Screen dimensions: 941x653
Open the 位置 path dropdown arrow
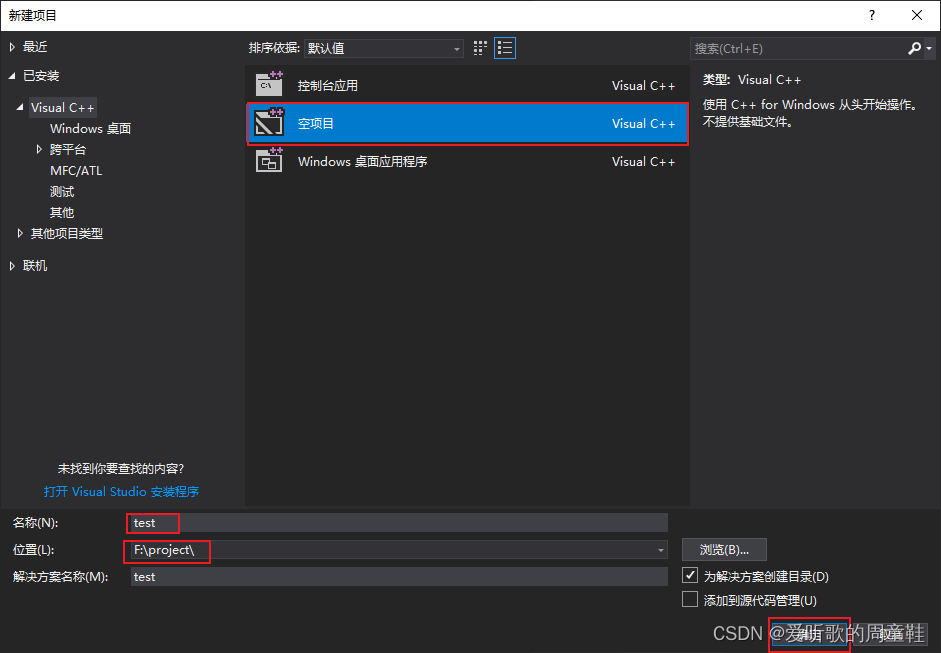[659, 550]
